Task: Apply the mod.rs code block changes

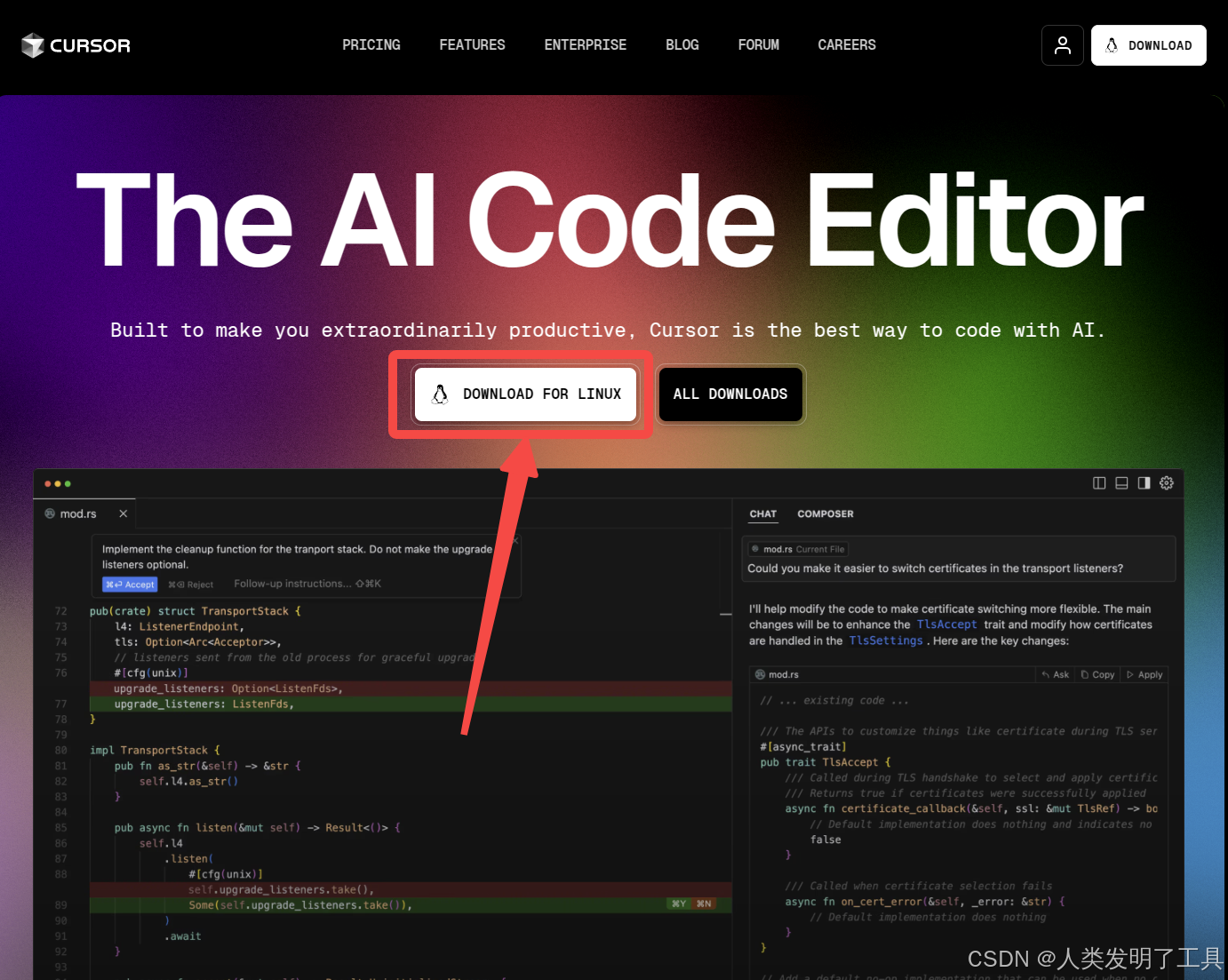Action: (1144, 675)
